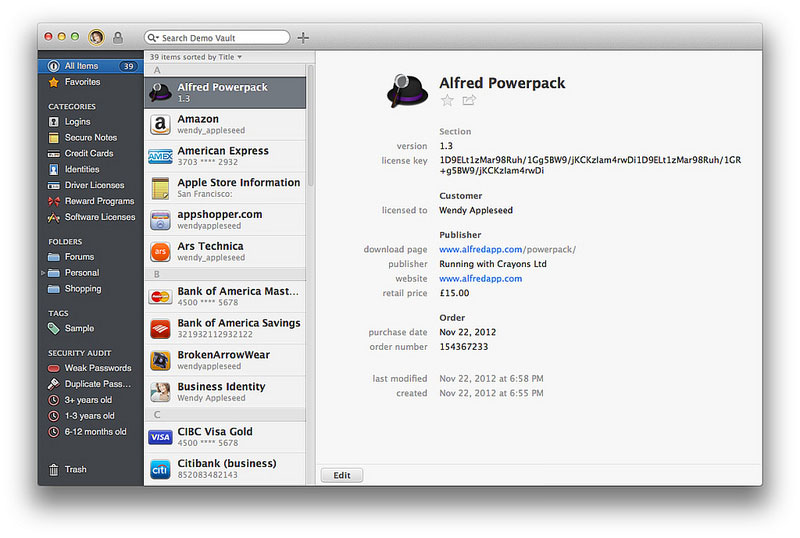The width and height of the screenshot is (800, 538).
Task: Show Duplicate Passwords audit
Action: (97, 384)
